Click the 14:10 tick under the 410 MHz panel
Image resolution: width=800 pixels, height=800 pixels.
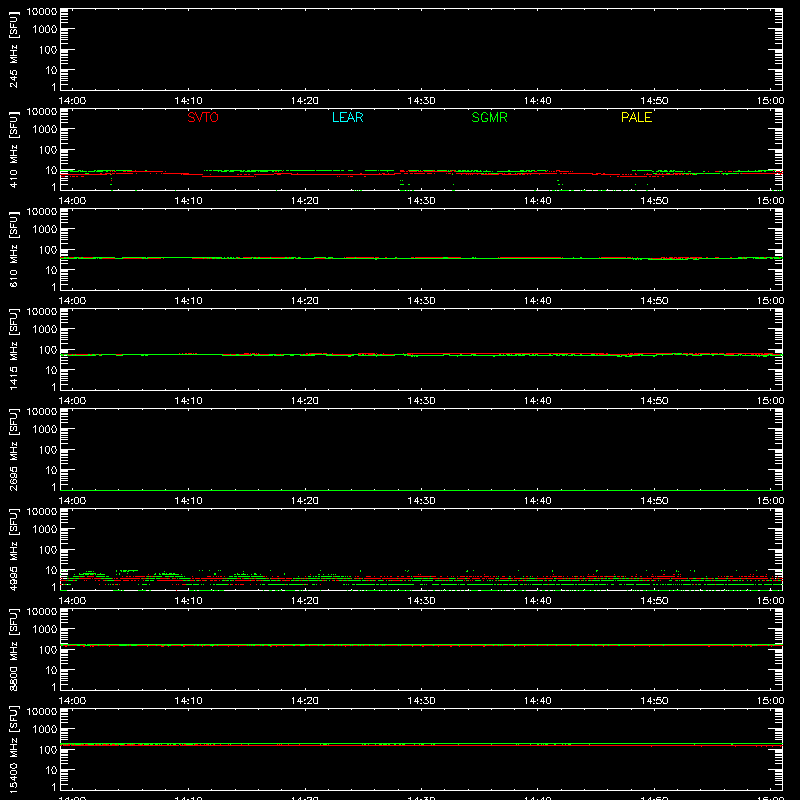(x=188, y=201)
